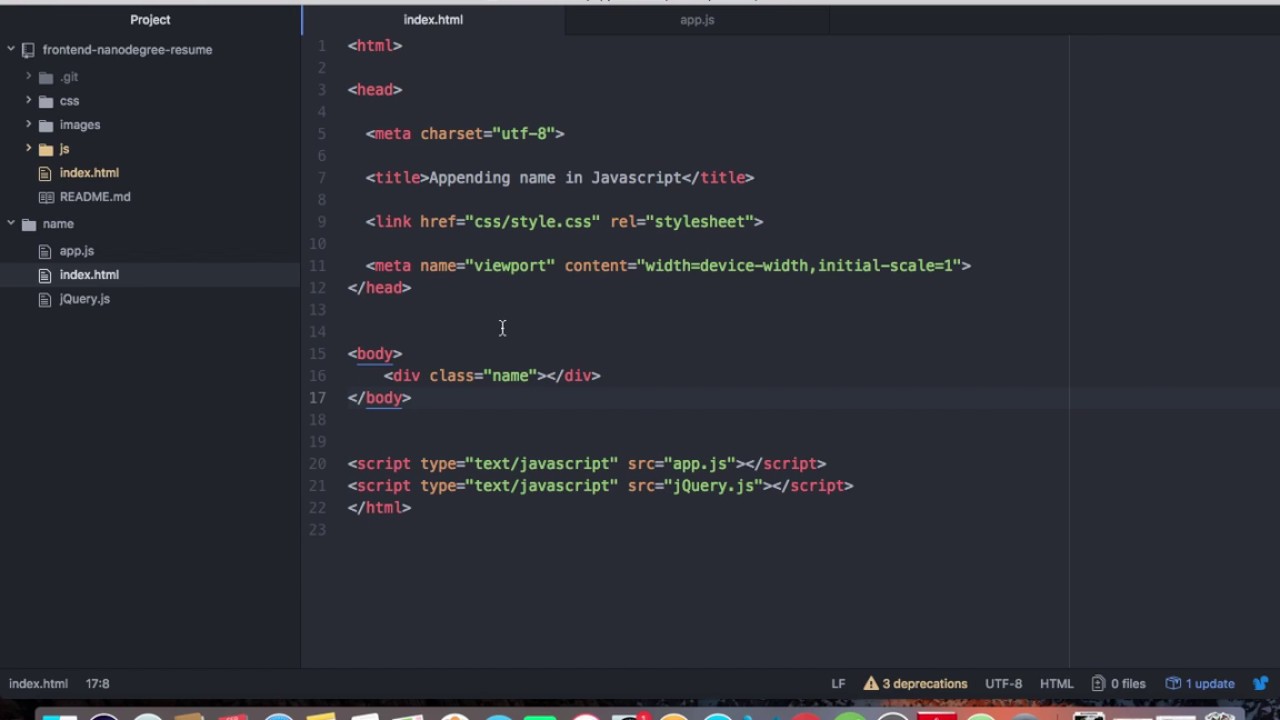Click the book icon next to README.md
Viewport: 1280px width, 720px height.
point(45,197)
